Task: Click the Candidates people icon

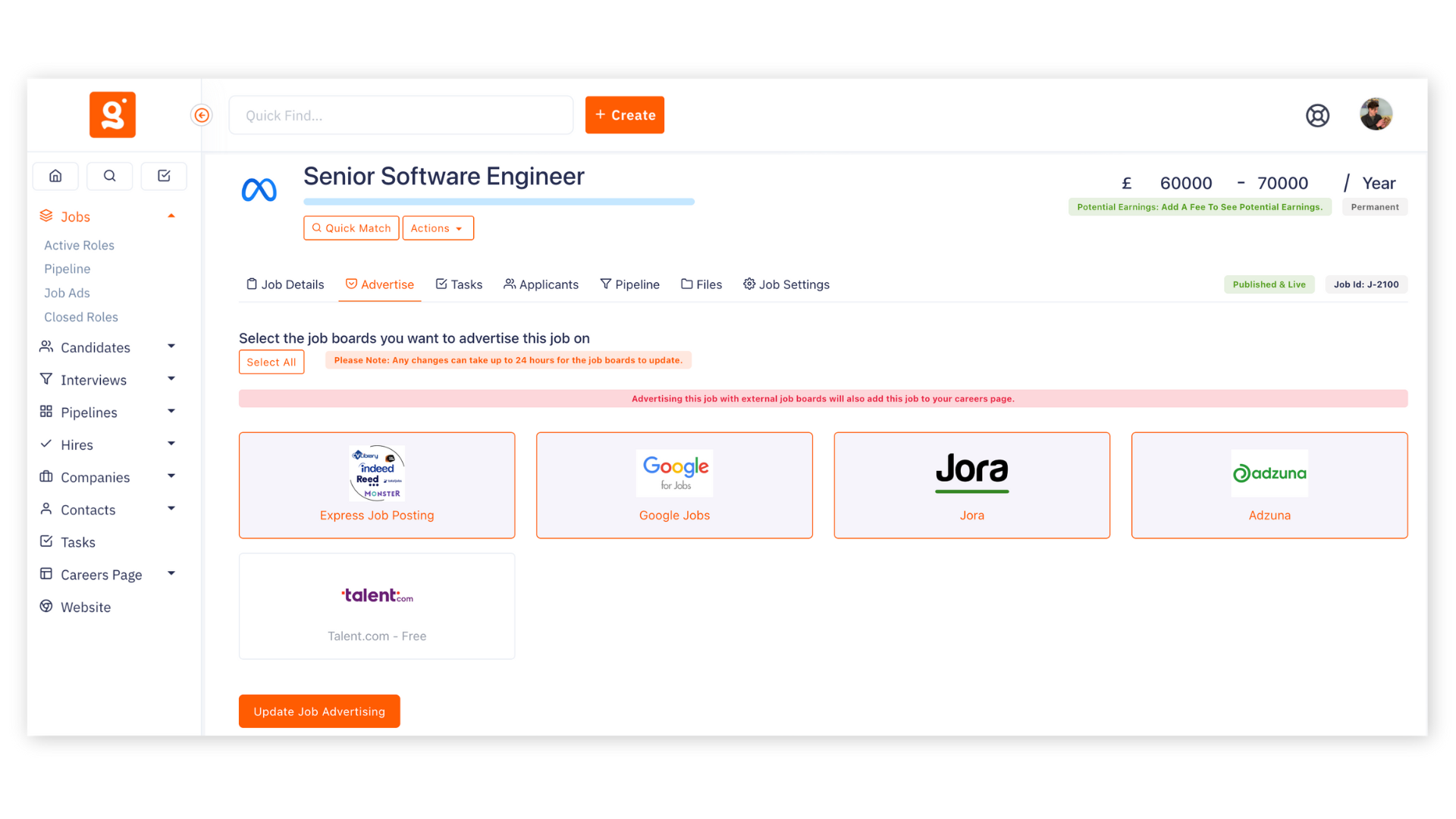Action: click(x=46, y=347)
